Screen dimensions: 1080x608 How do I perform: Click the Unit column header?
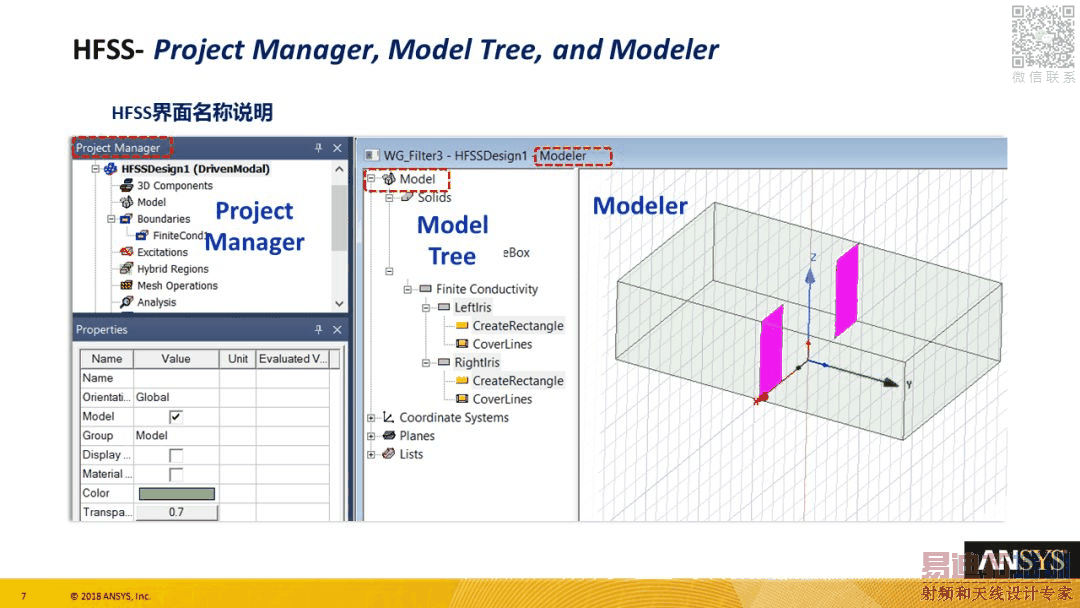click(x=238, y=359)
